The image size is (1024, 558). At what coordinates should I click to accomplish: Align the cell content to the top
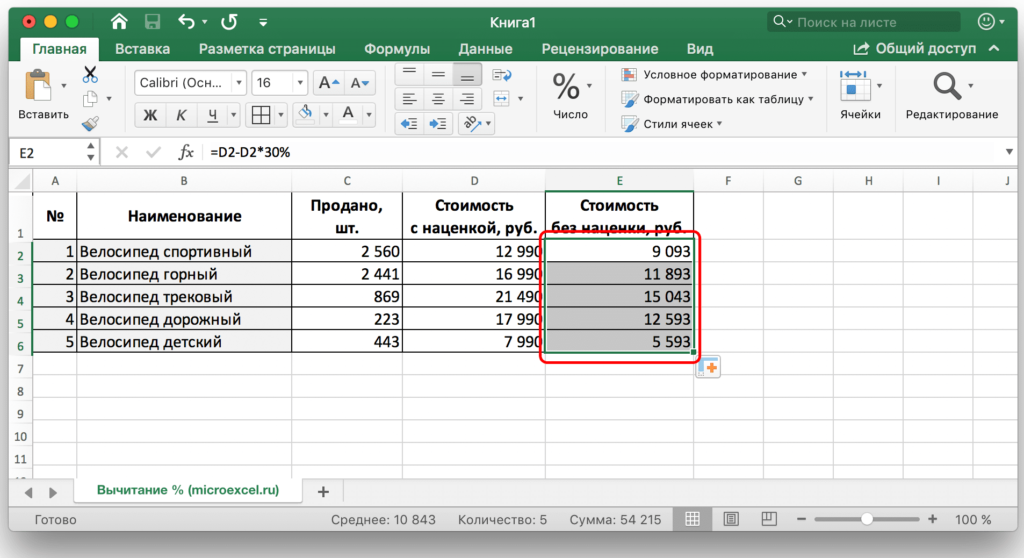coord(409,74)
